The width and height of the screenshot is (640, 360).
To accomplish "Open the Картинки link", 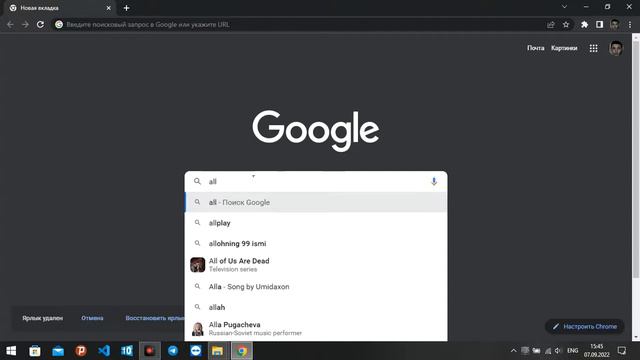I will tap(564, 48).
